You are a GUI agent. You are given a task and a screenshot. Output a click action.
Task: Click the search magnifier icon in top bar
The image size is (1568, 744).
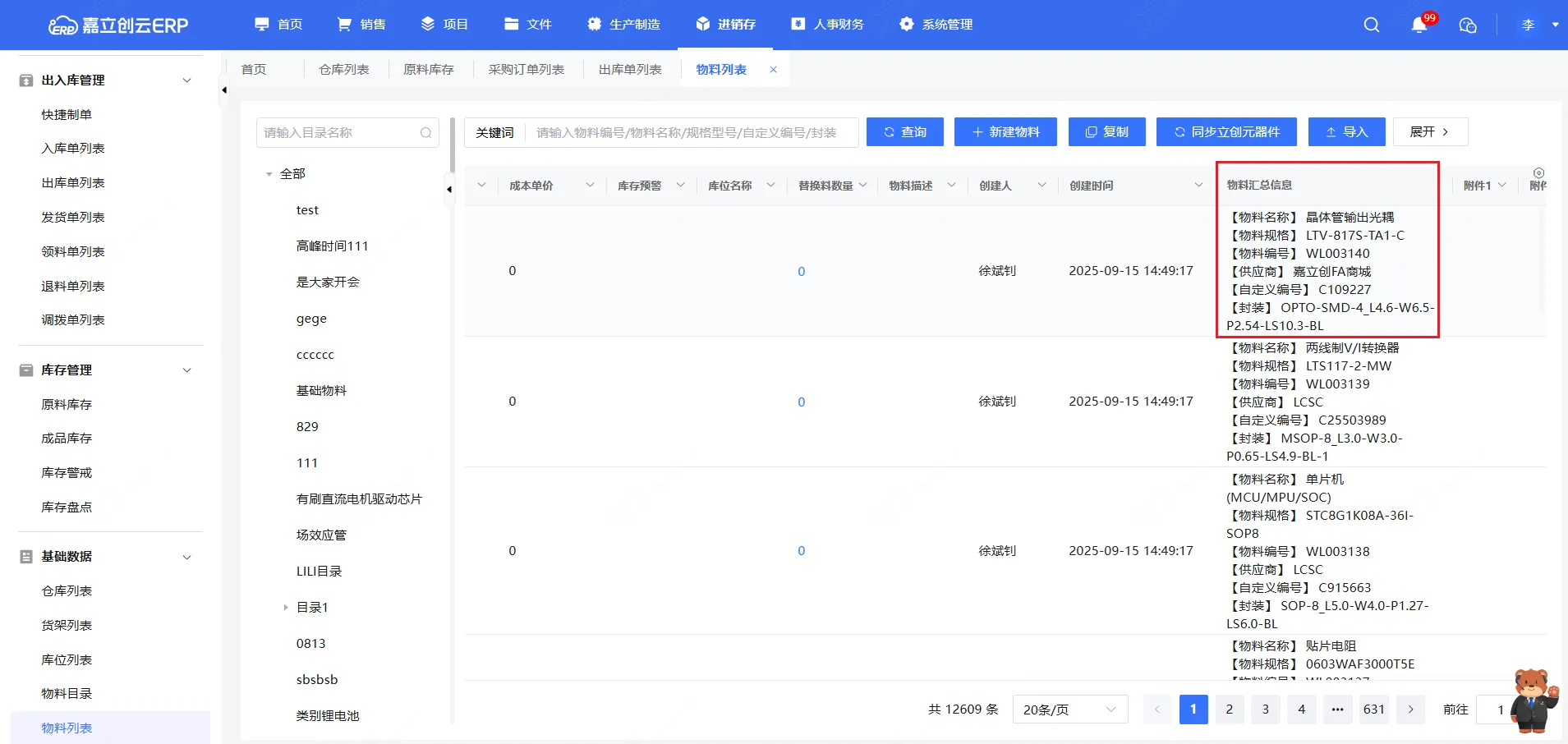[x=1371, y=25]
